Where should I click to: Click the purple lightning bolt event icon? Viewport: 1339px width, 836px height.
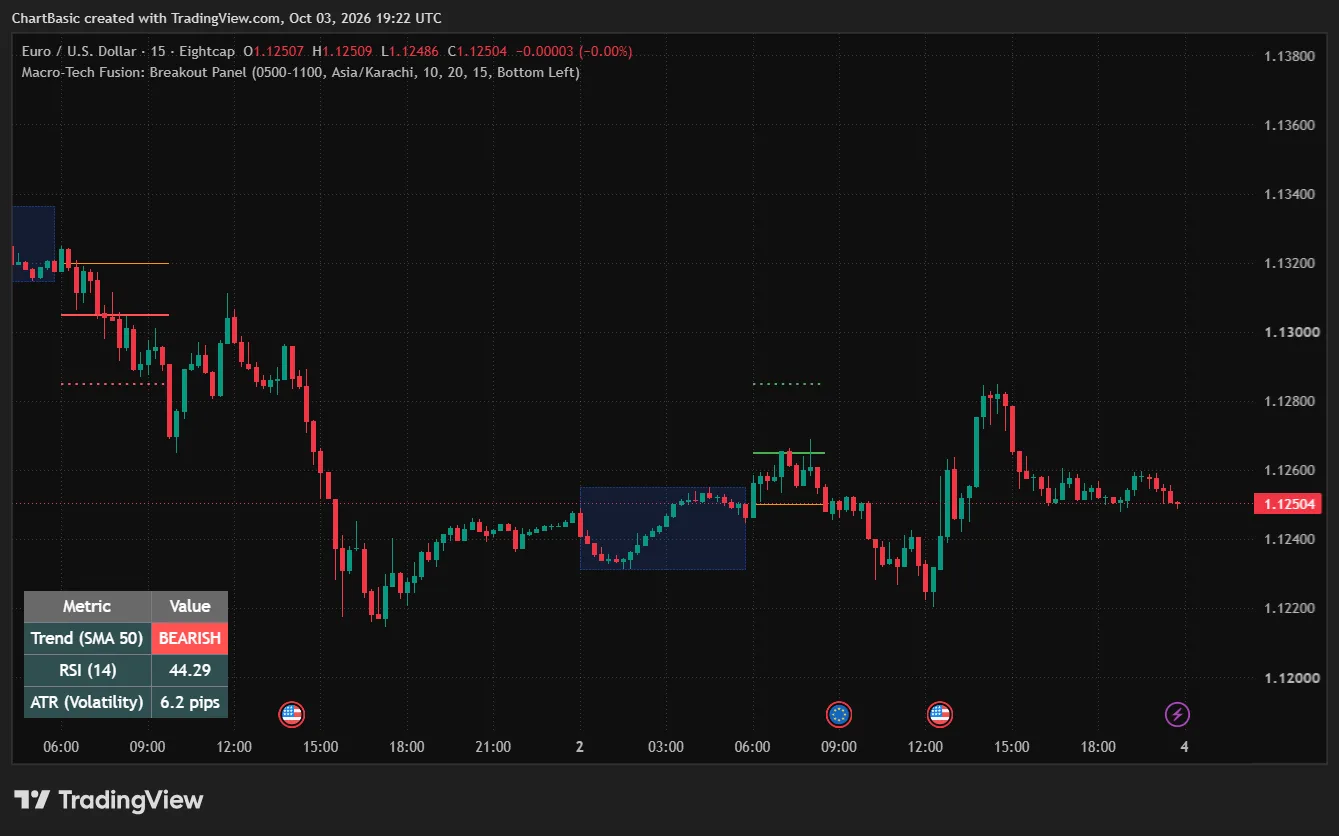point(1178,714)
